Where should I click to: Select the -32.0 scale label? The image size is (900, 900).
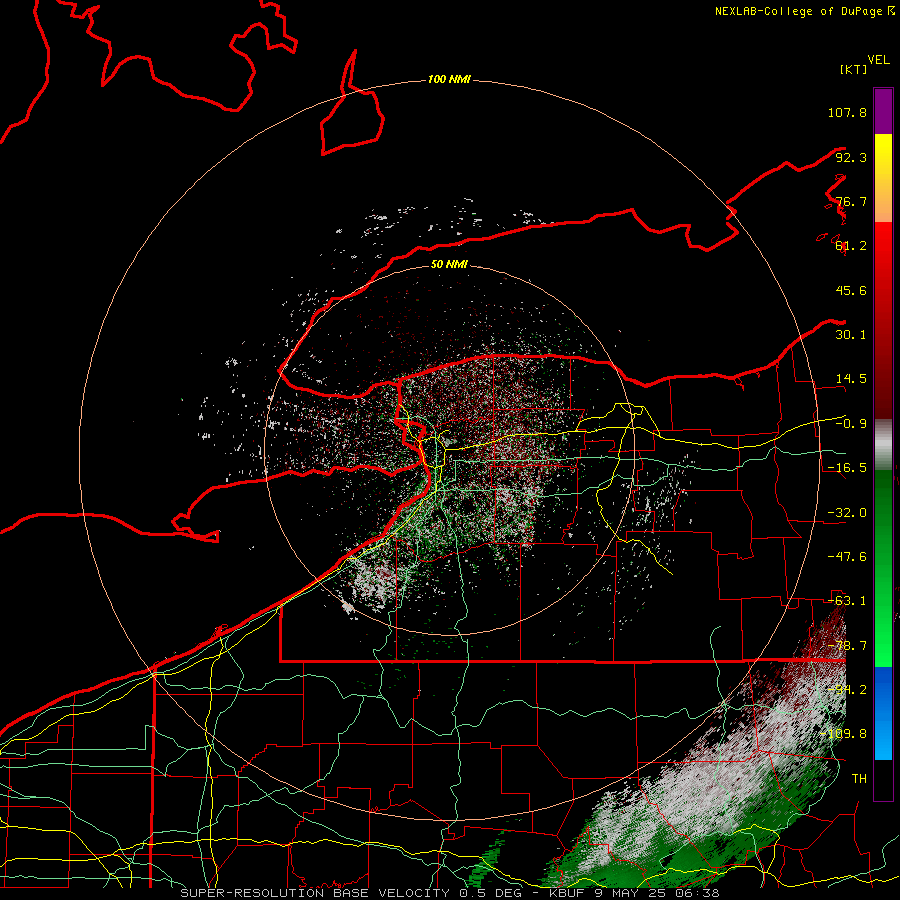pyautogui.click(x=847, y=513)
